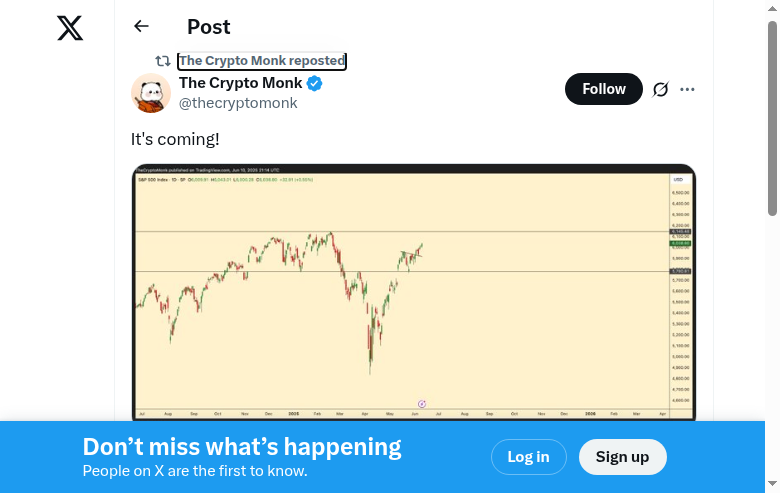Go back using the left arrow

141,27
